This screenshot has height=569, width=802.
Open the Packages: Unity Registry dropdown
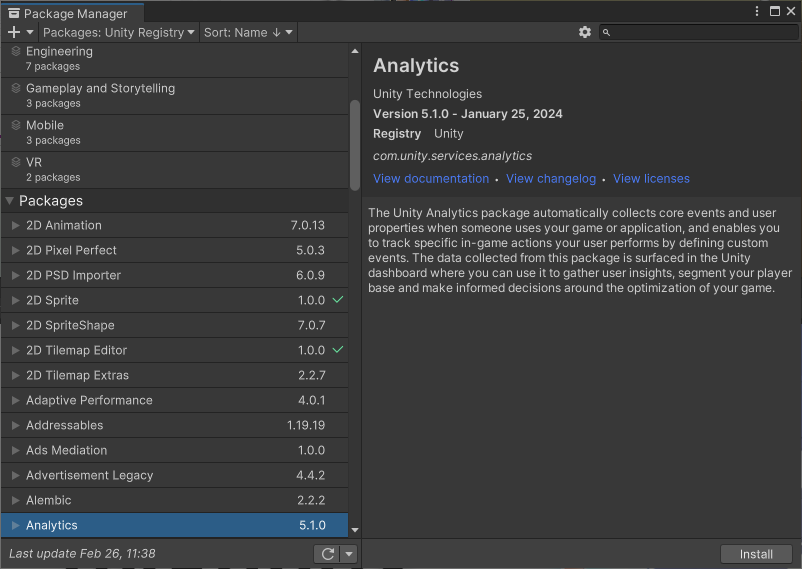(x=119, y=32)
